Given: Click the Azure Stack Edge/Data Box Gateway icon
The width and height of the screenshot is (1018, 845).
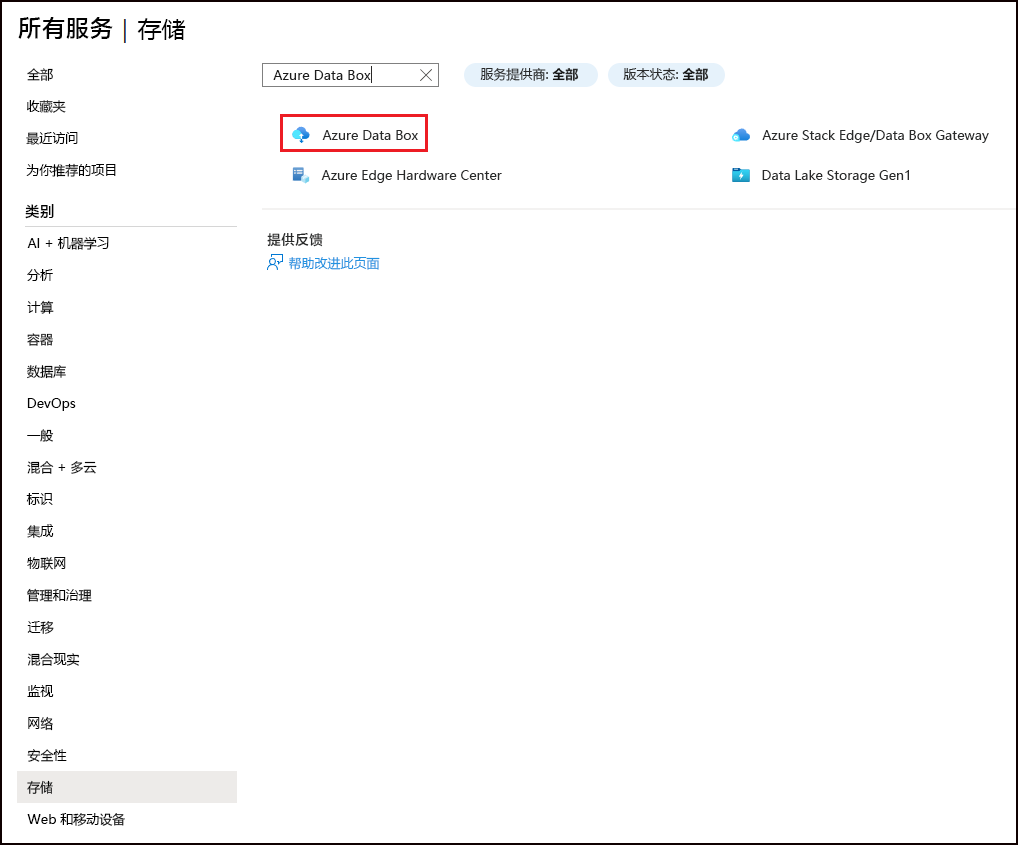Looking at the screenshot, I should (x=741, y=135).
